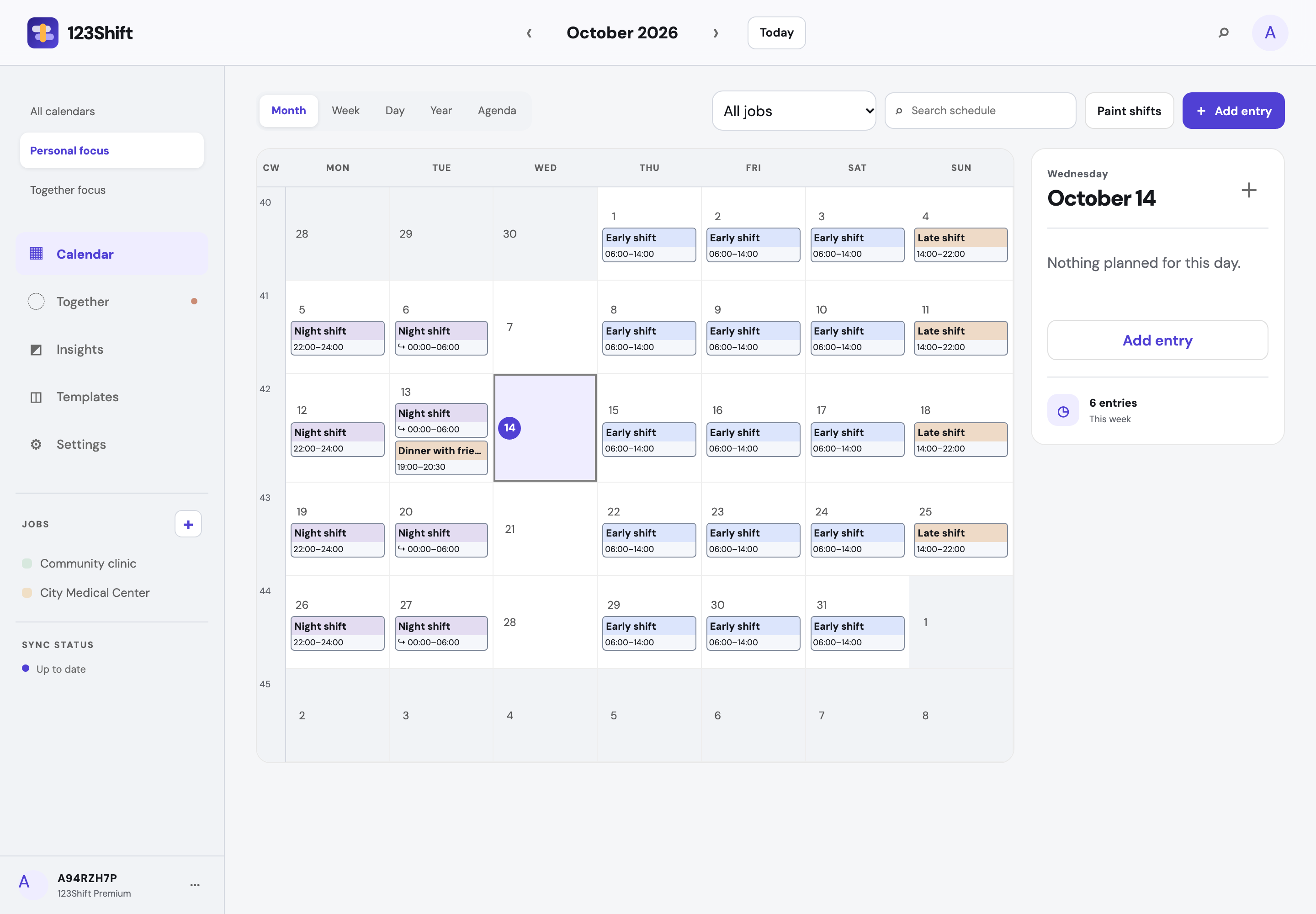Image resolution: width=1316 pixels, height=914 pixels.
Task: Open Templates in the sidebar
Action: pos(111,397)
